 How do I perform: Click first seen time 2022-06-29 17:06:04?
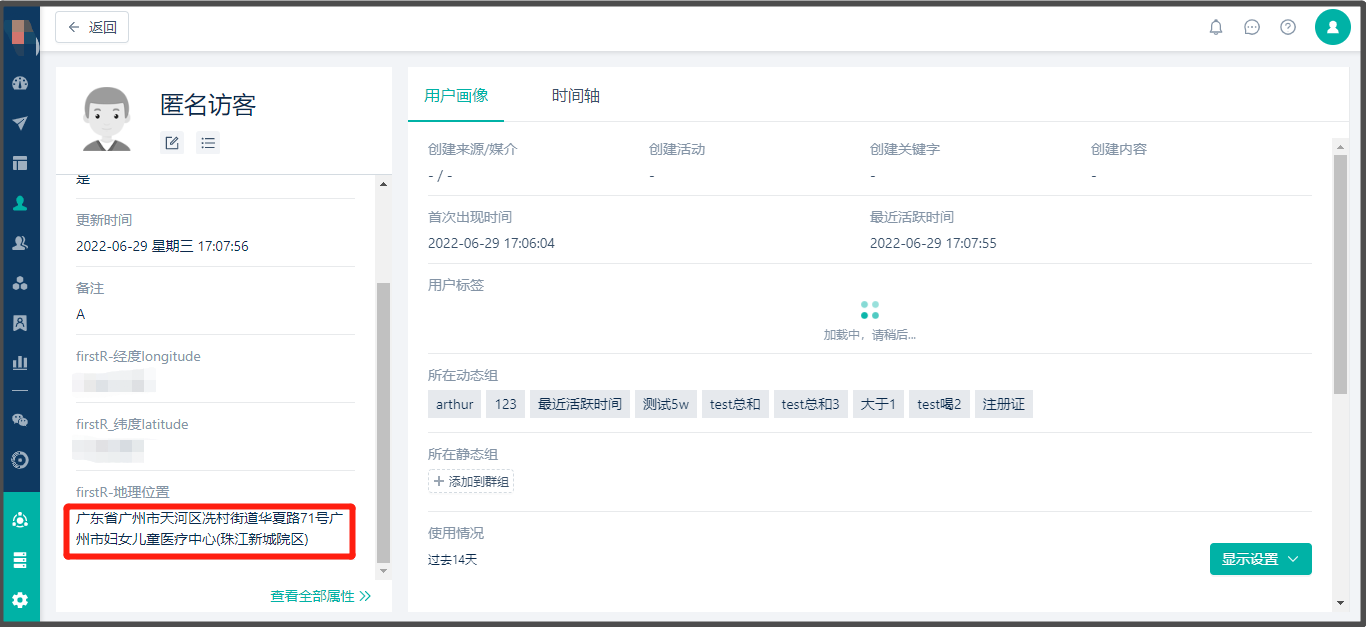pos(491,243)
